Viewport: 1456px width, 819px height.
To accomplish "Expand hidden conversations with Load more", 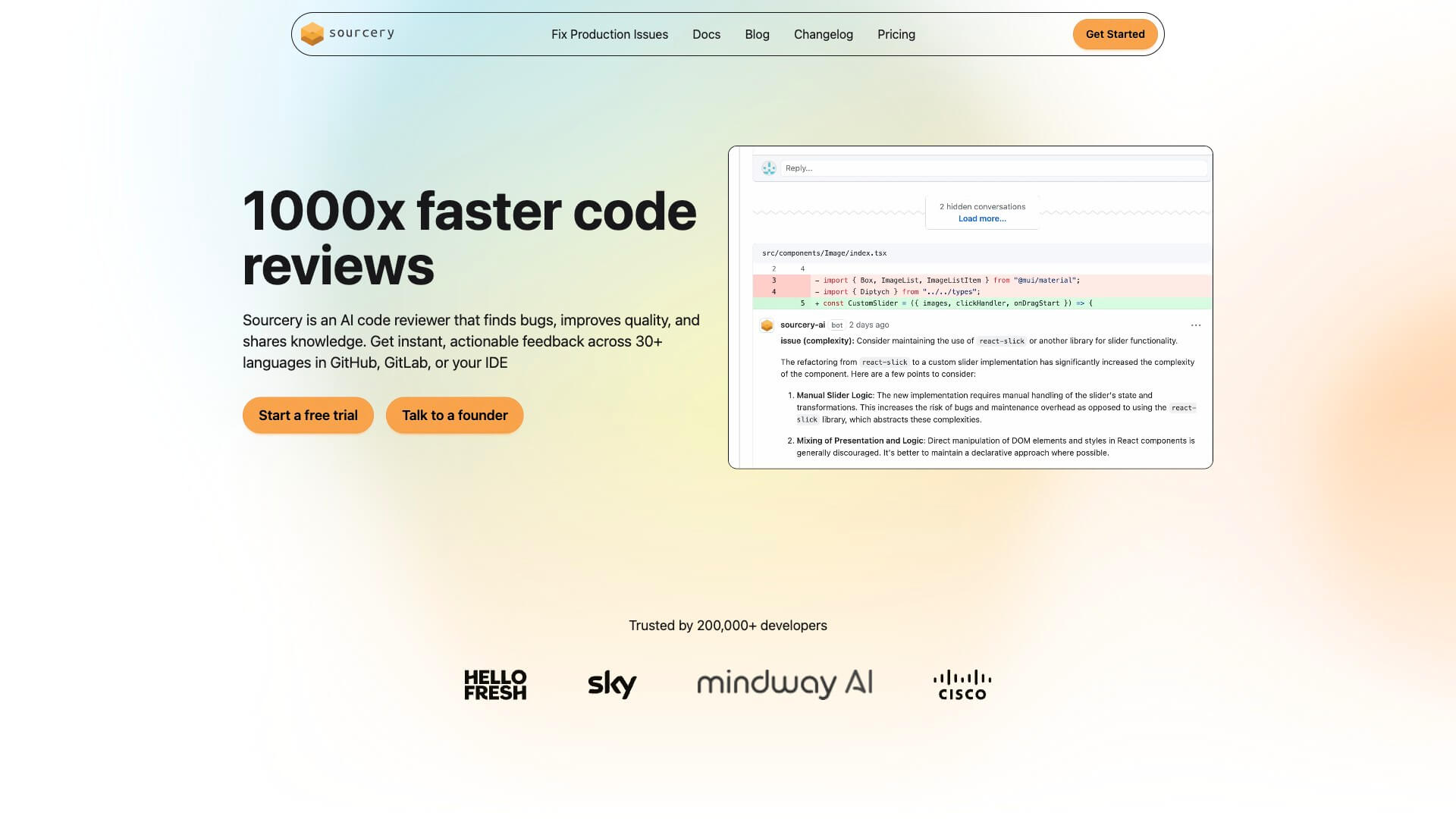I will coord(982,219).
